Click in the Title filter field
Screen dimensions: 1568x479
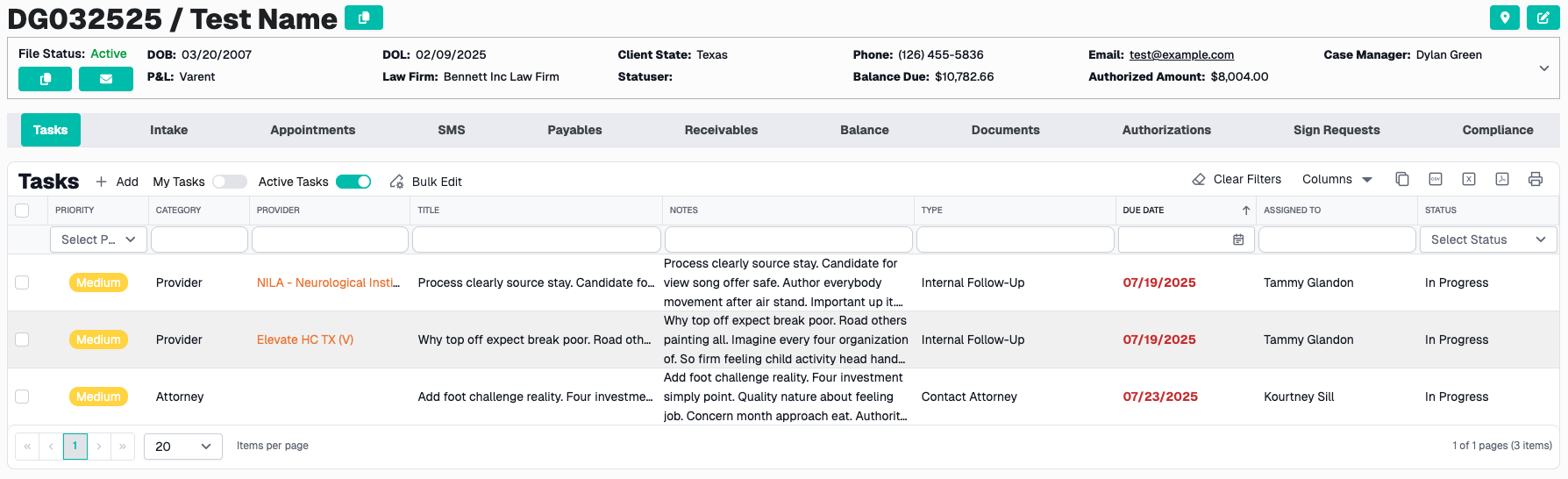pyautogui.click(x=537, y=239)
